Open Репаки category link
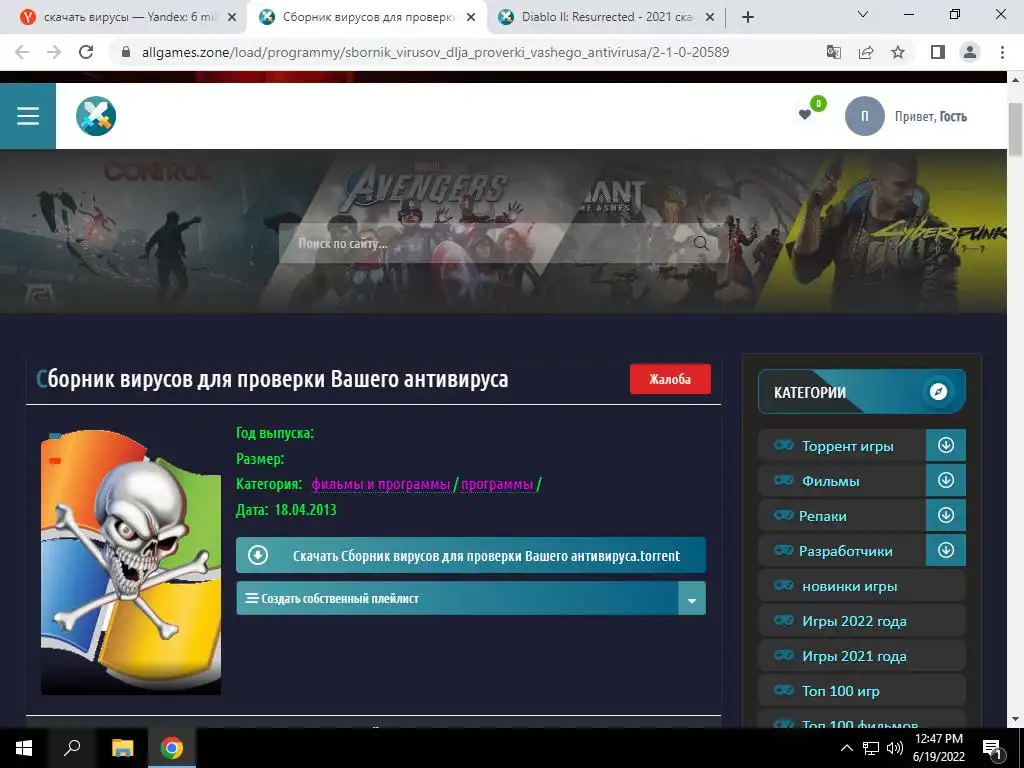Screen dimensions: 1024x768 click(x=823, y=516)
